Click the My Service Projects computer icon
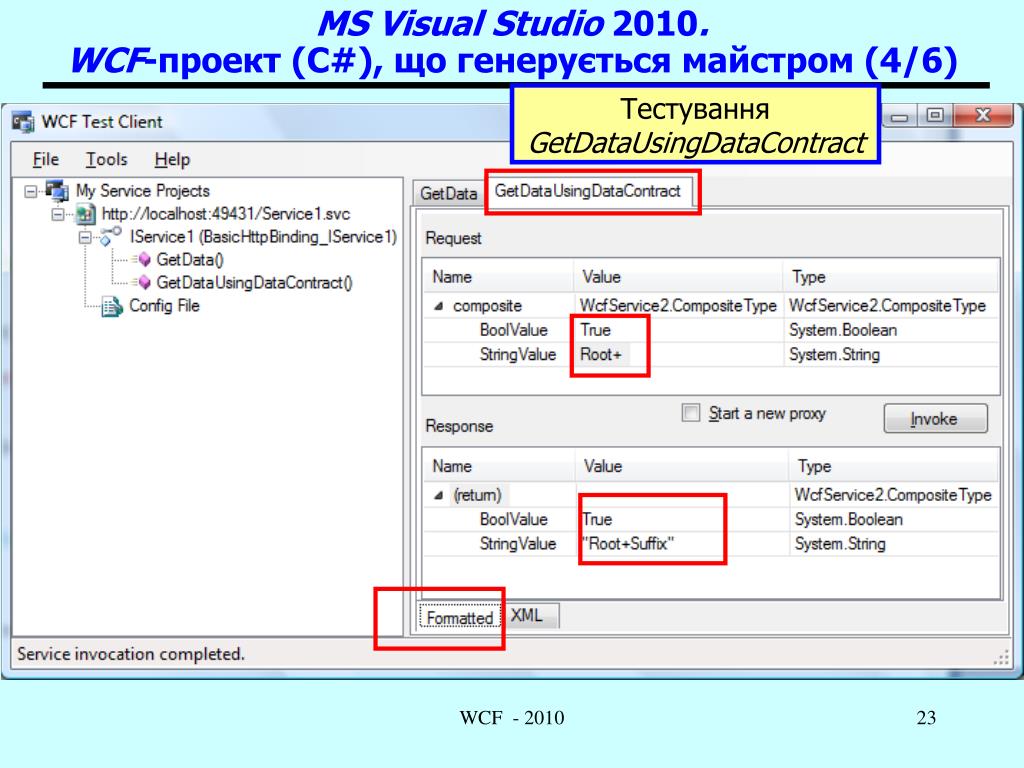This screenshot has width=1024, height=768. (x=57, y=191)
